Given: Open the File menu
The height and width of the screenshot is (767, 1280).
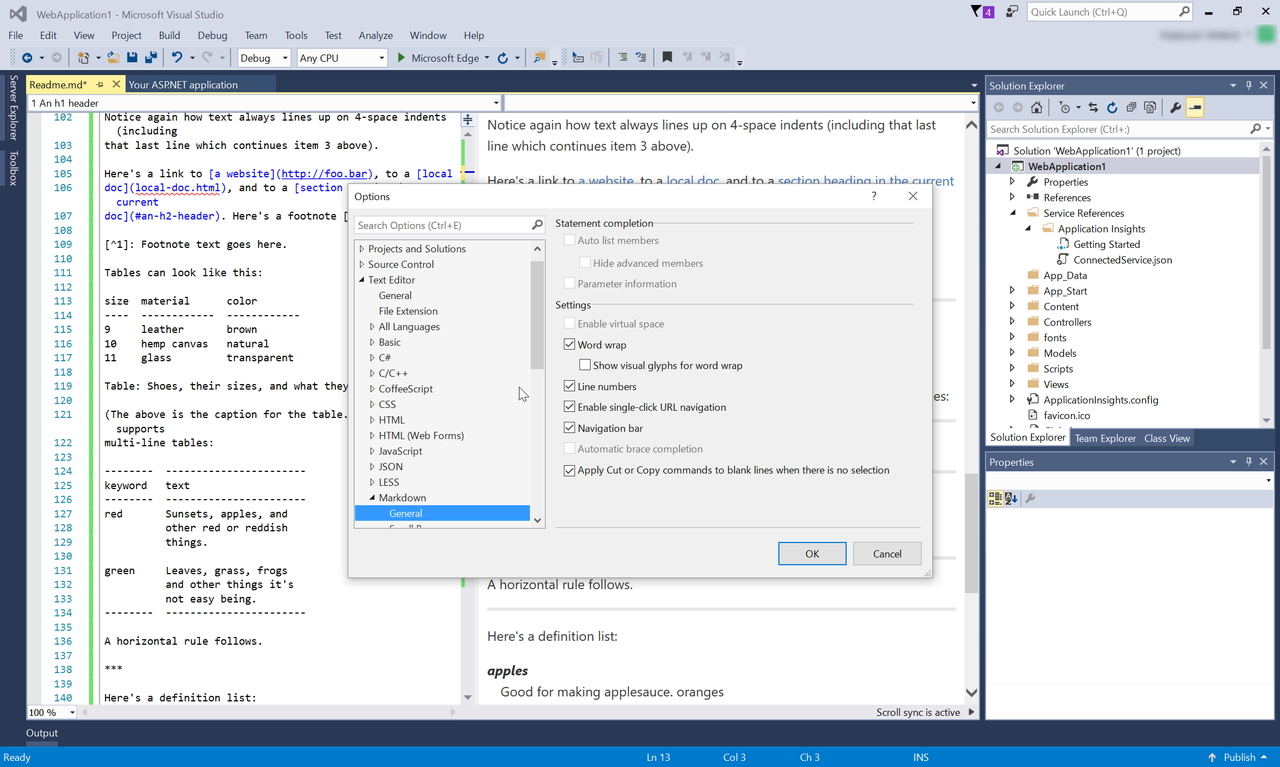Looking at the screenshot, I should (16, 35).
